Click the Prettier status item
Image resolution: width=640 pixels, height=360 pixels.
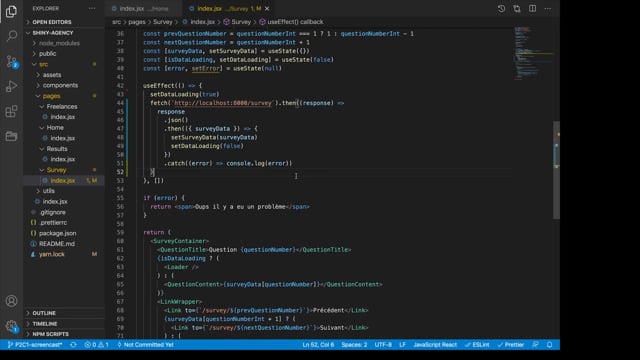pyautogui.click(x=511, y=345)
